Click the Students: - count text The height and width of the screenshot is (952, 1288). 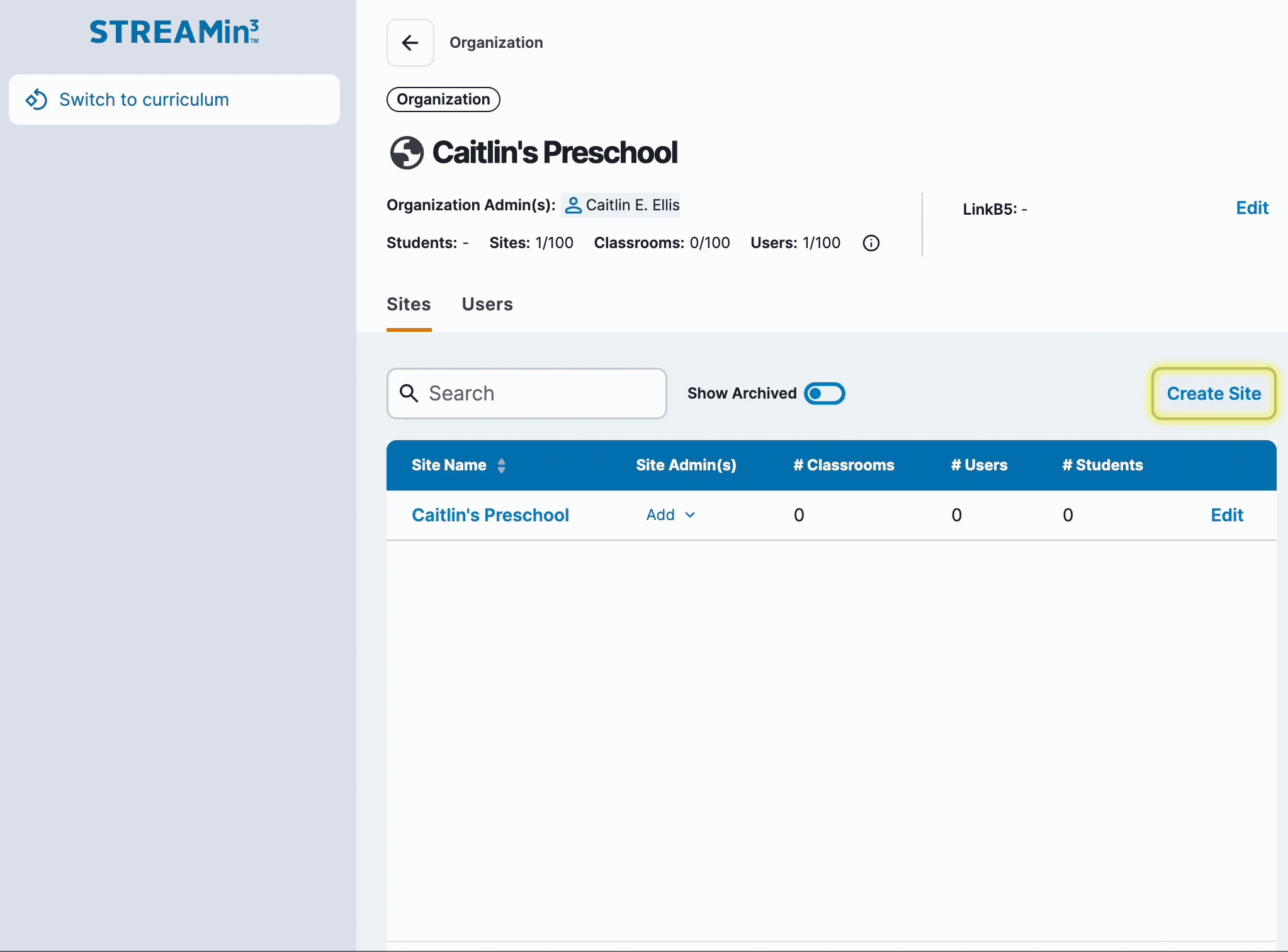tap(427, 243)
